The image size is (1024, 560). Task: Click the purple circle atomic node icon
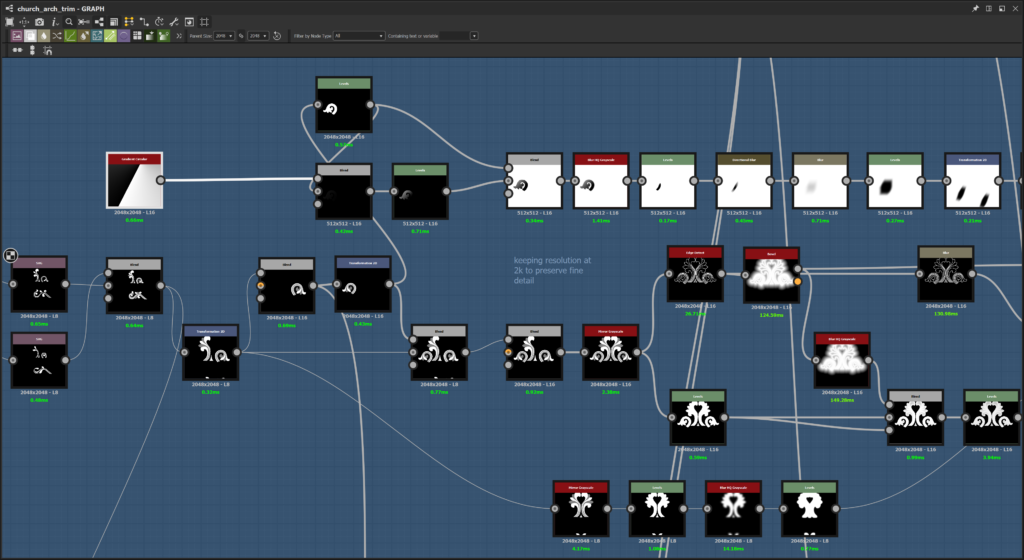click(124, 36)
